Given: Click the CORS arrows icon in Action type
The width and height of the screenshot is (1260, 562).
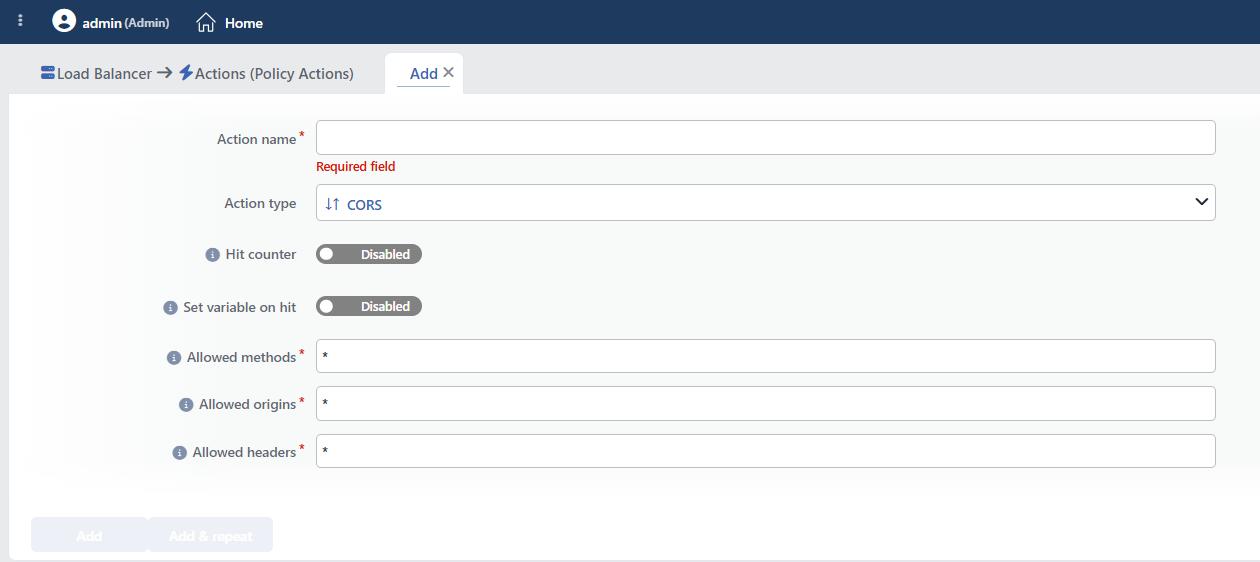Looking at the screenshot, I should (x=333, y=204).
